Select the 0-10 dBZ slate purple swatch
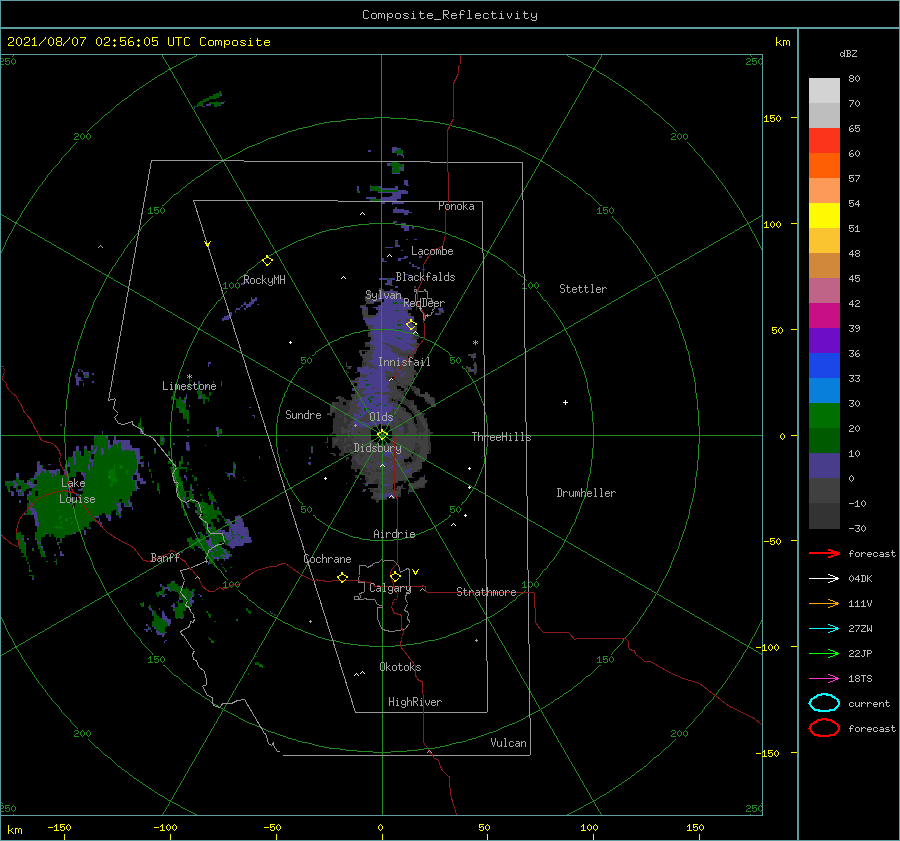 [824, 466]
